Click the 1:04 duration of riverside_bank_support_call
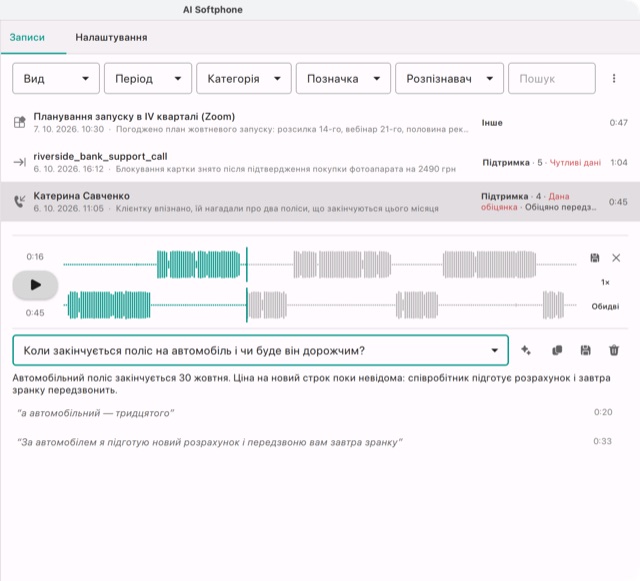The image size is (640, 581). (x=619, y=163)
